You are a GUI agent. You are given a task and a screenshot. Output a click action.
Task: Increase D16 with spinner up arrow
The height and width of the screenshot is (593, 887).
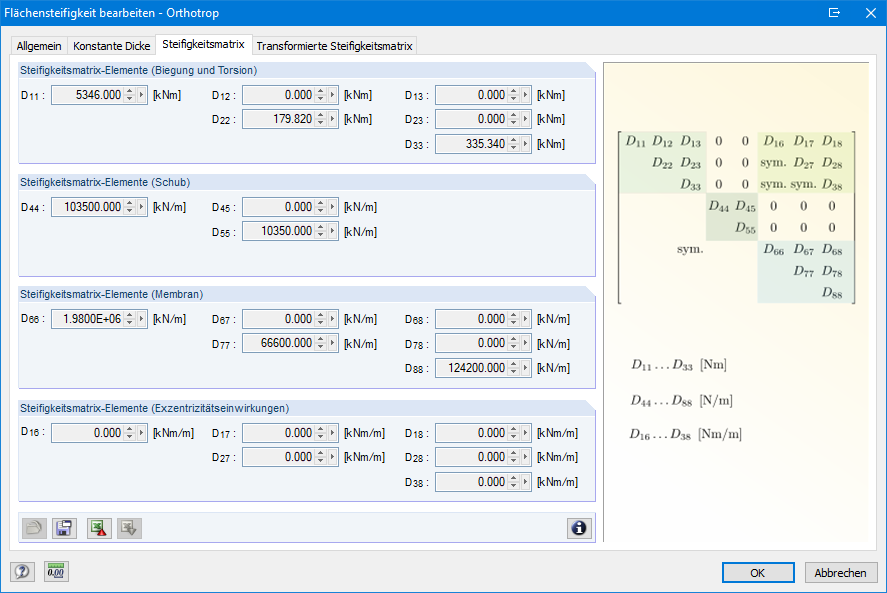coord(130,429)
